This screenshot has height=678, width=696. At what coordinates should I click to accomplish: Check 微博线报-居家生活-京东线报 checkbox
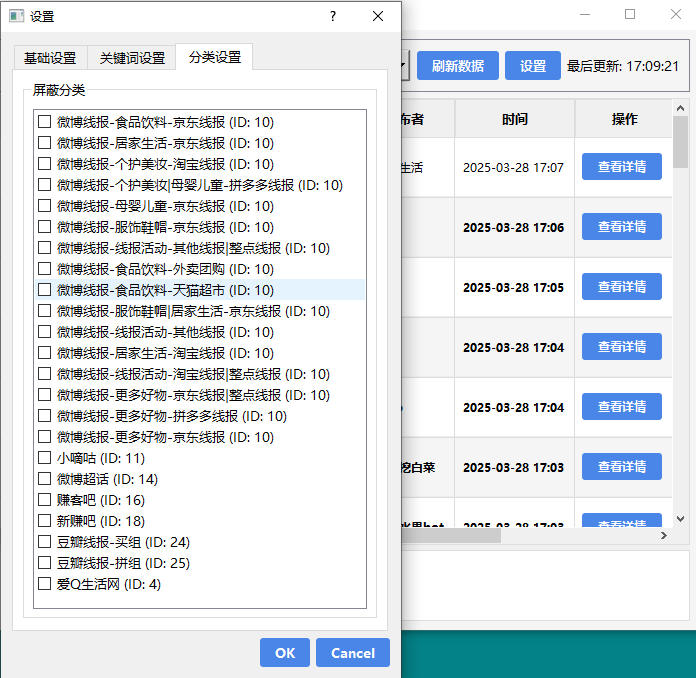44,143
